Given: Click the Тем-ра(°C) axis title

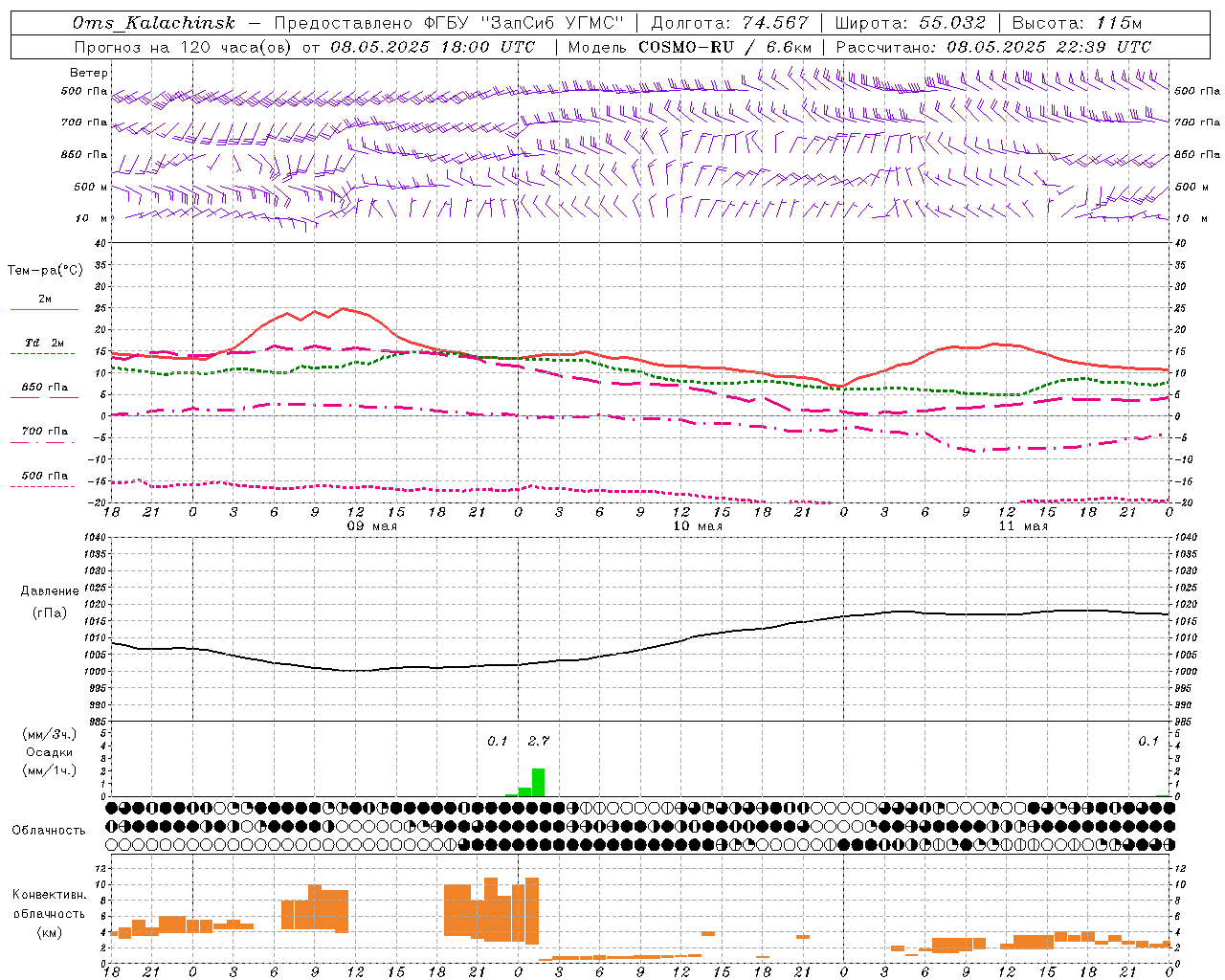Looking at the screenshot, I should click(45, 271).
